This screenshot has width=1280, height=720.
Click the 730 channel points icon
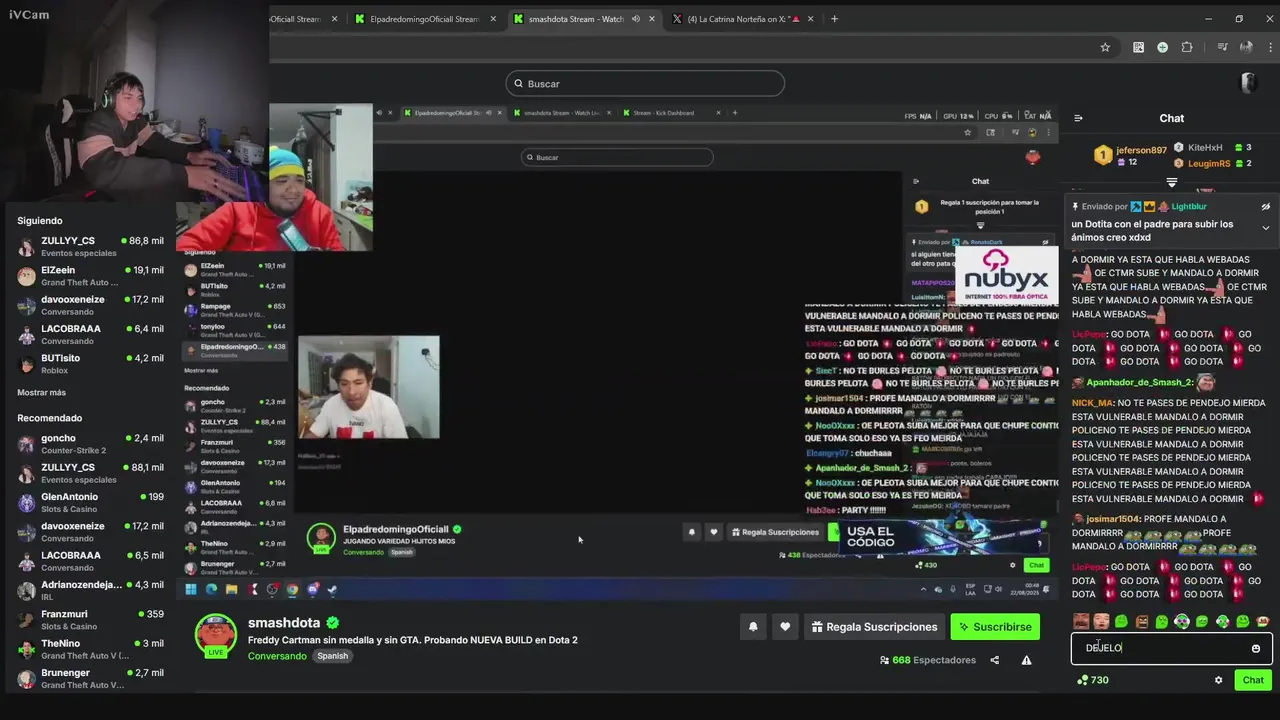pos(1082,680)
